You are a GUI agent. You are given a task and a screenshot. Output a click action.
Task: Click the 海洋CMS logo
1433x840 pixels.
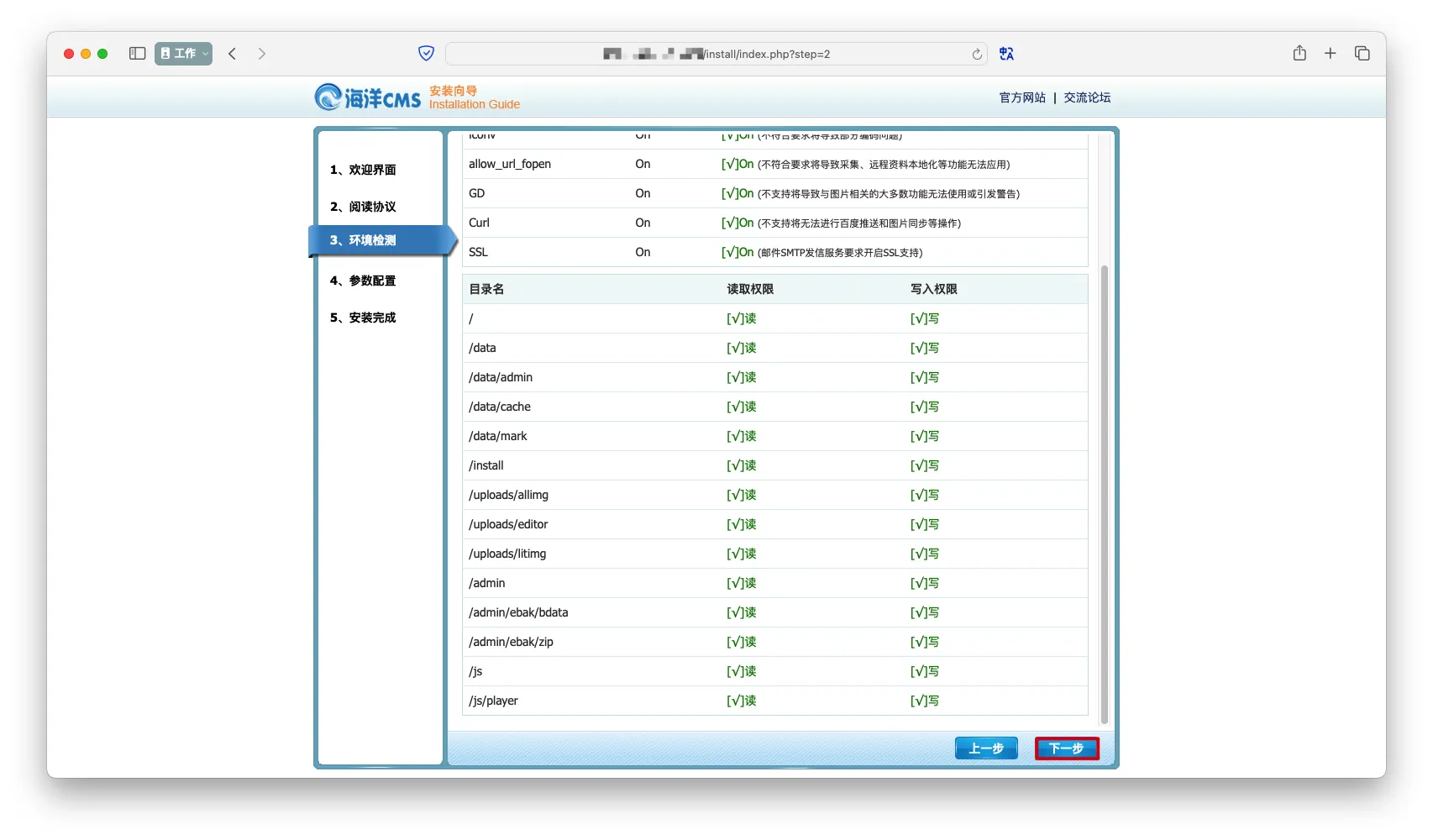tap(368, 97)
